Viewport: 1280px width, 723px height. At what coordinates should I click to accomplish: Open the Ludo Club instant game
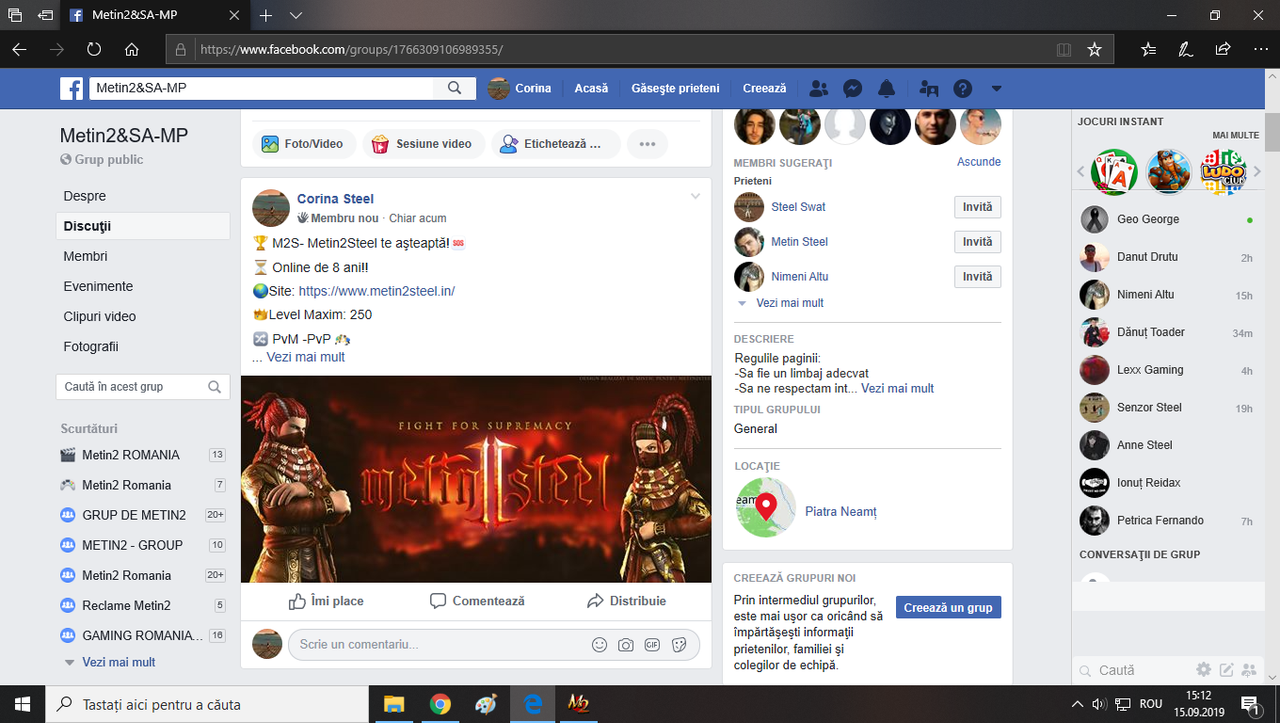tap(1222, 172)
